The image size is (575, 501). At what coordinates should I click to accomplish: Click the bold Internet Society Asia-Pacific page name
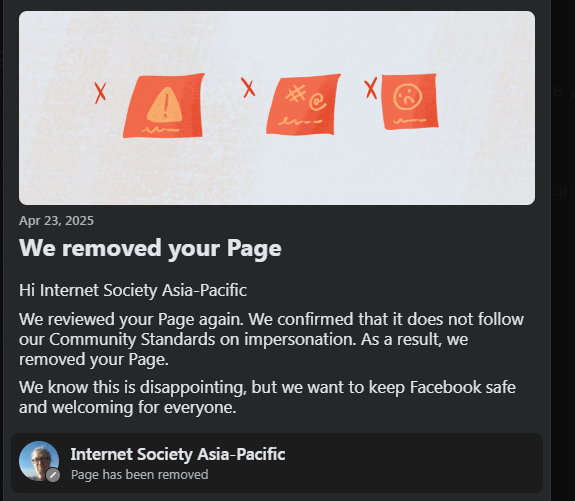coord(178,454)
